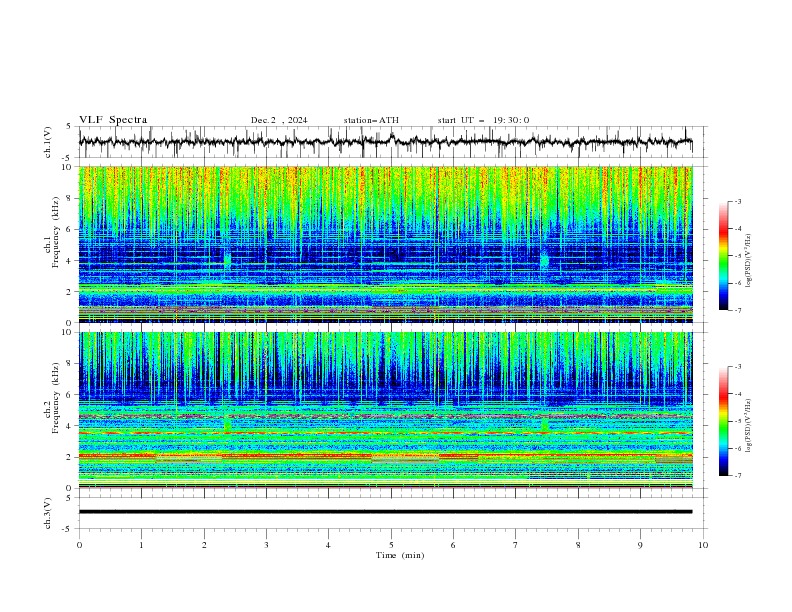The width and height of the screenshot is (792, 612).
Task: Click the ch.2 PSD color scale bar
Action: (724, 421)
